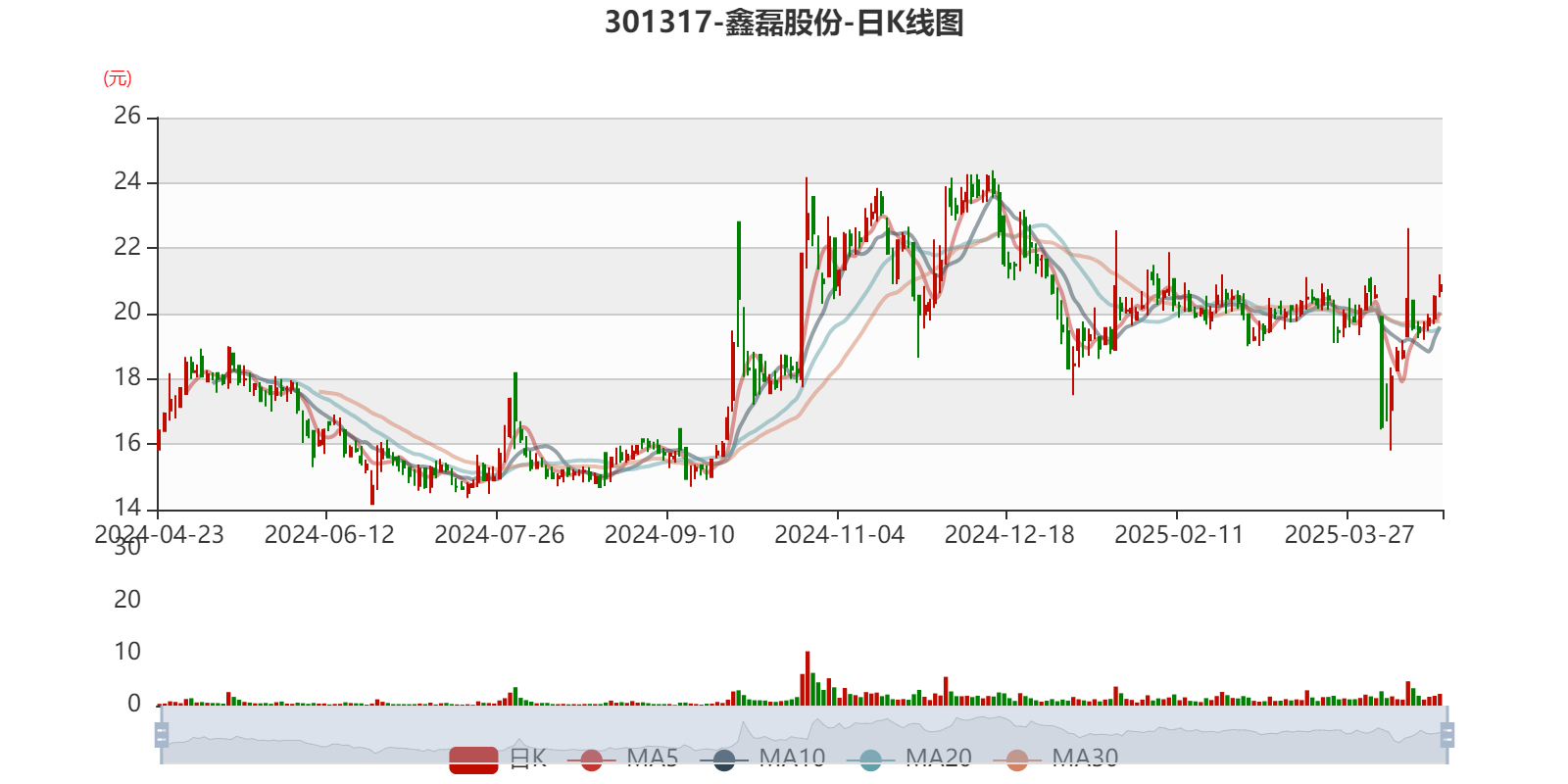
Task: Click the data zoom slider's shaded range area
Action: click(x=804, y=735)
